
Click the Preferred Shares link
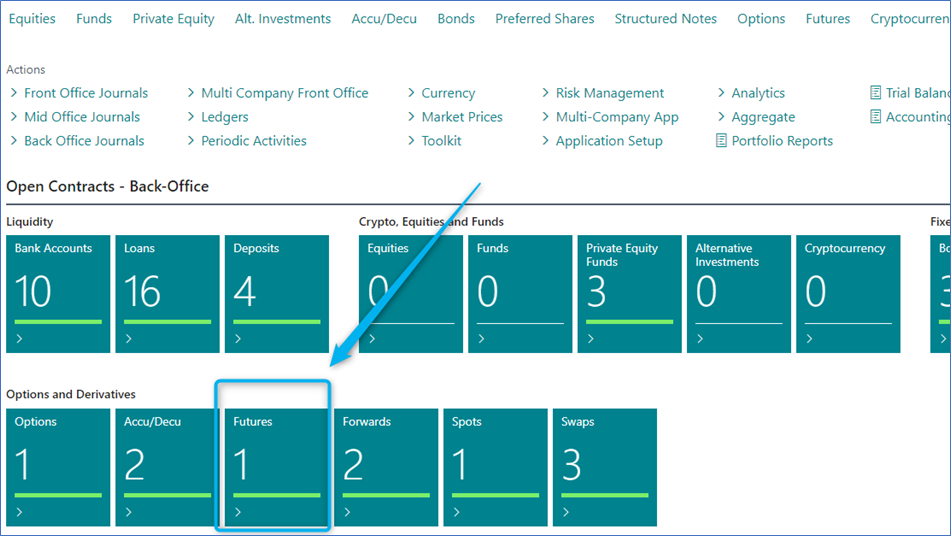[x=544, y=19]
